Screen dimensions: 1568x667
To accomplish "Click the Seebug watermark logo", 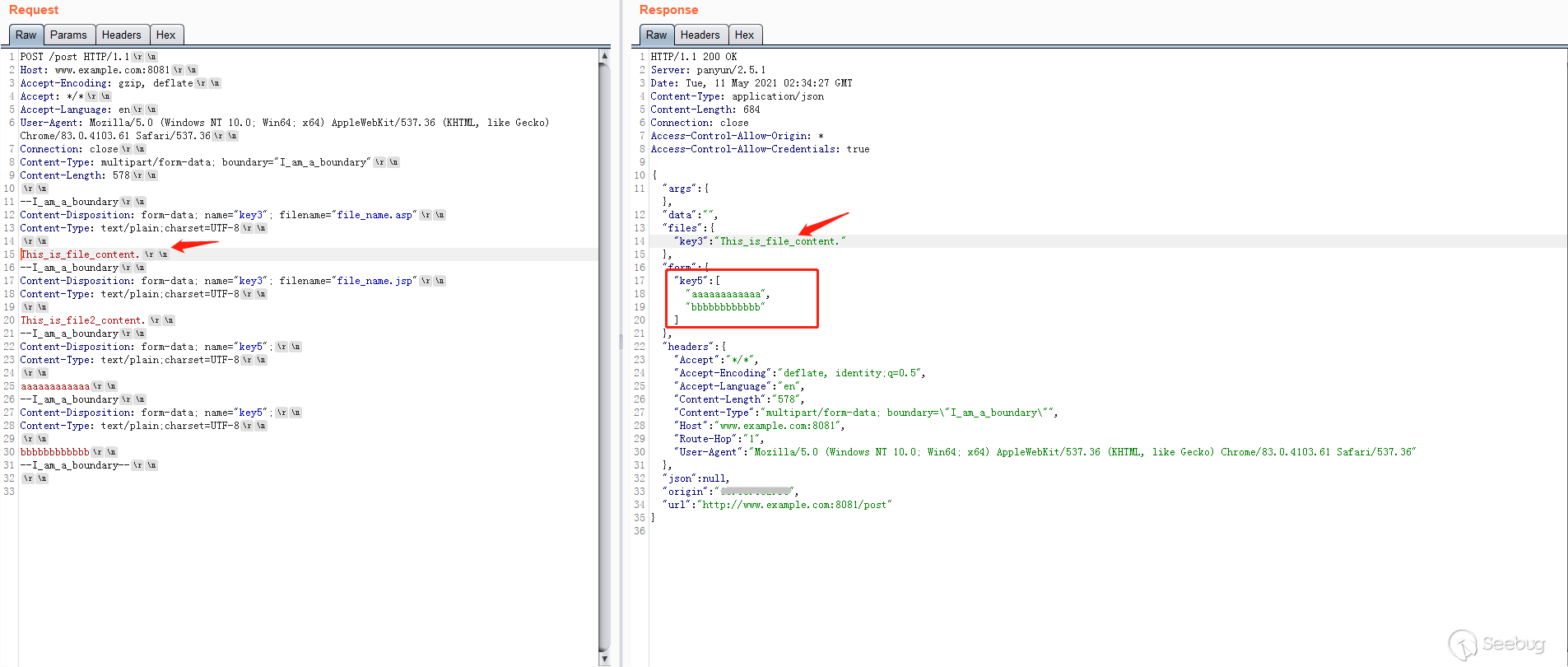I will tap(1497, 644).
